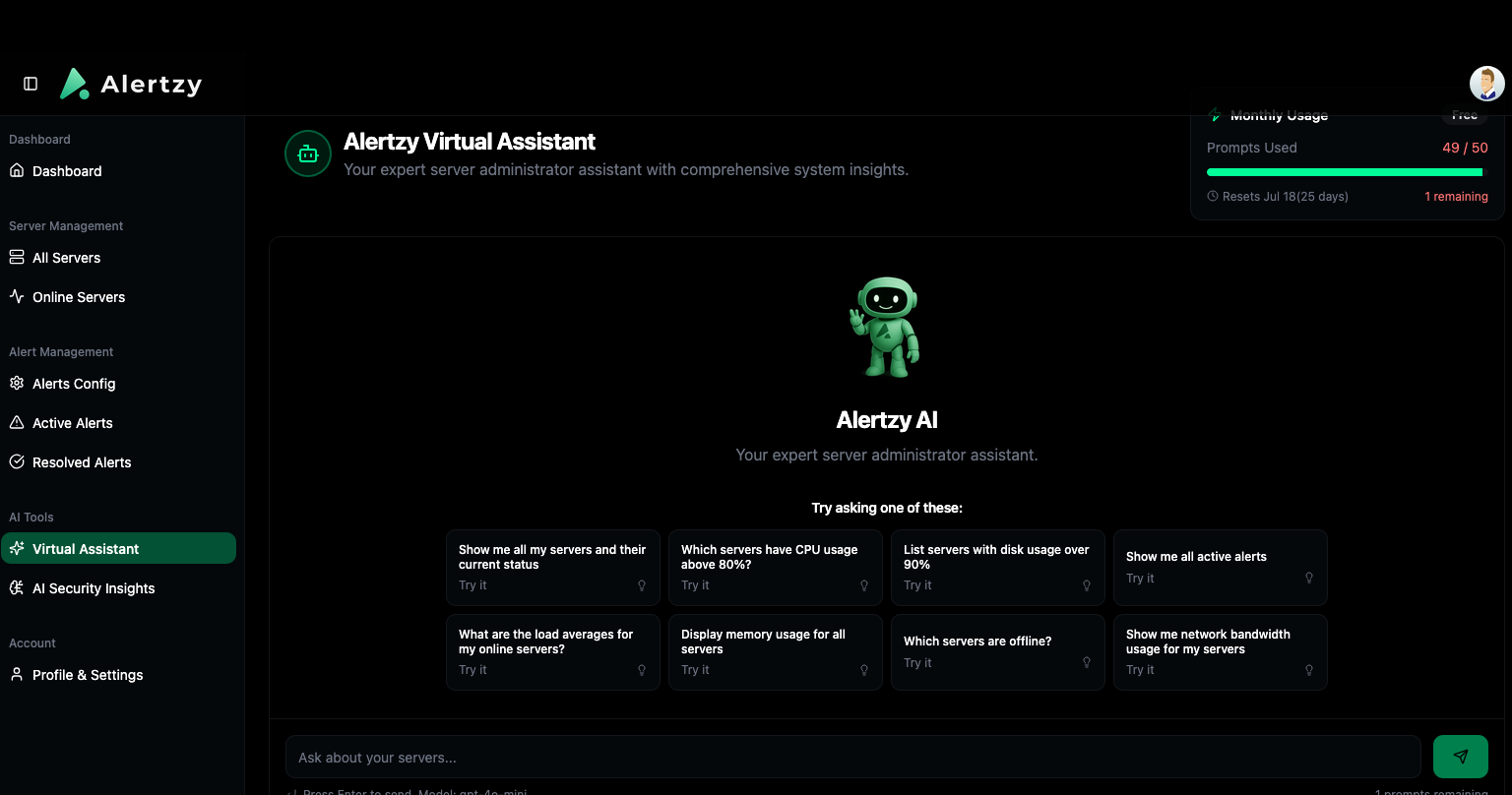Click the '49 / 50' prompts count
The height and width of the screenshot is (795, 1512).
[1465, 148]
